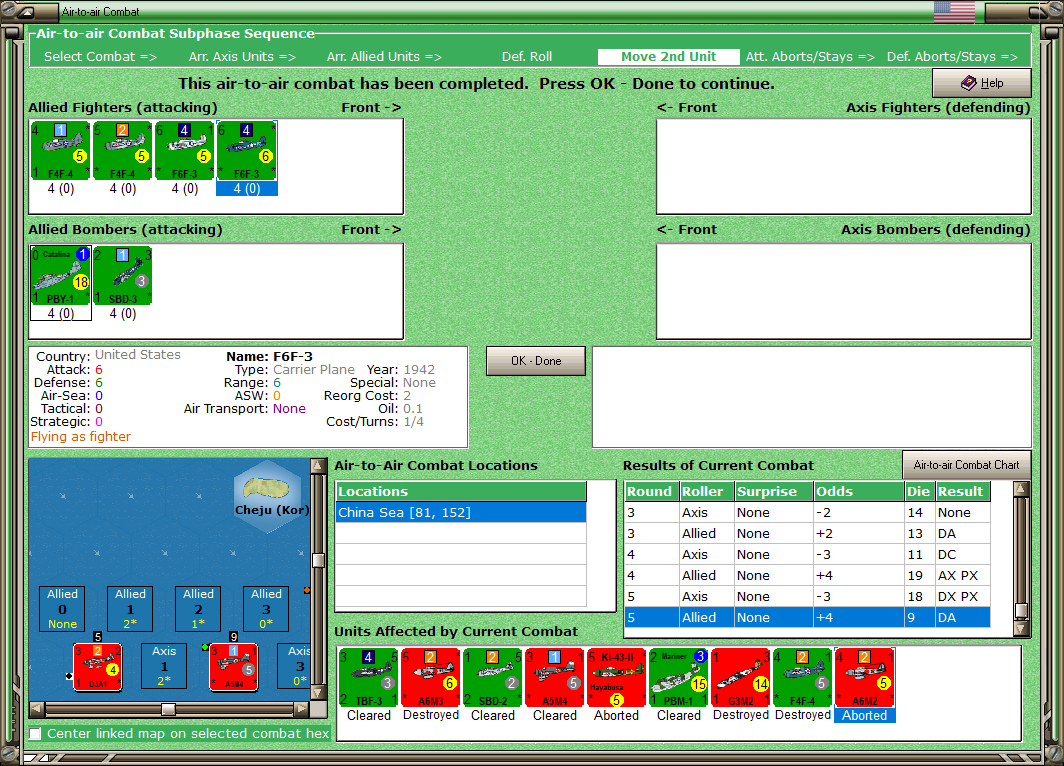
Task: Open the Help button
Action: (982, 83)
